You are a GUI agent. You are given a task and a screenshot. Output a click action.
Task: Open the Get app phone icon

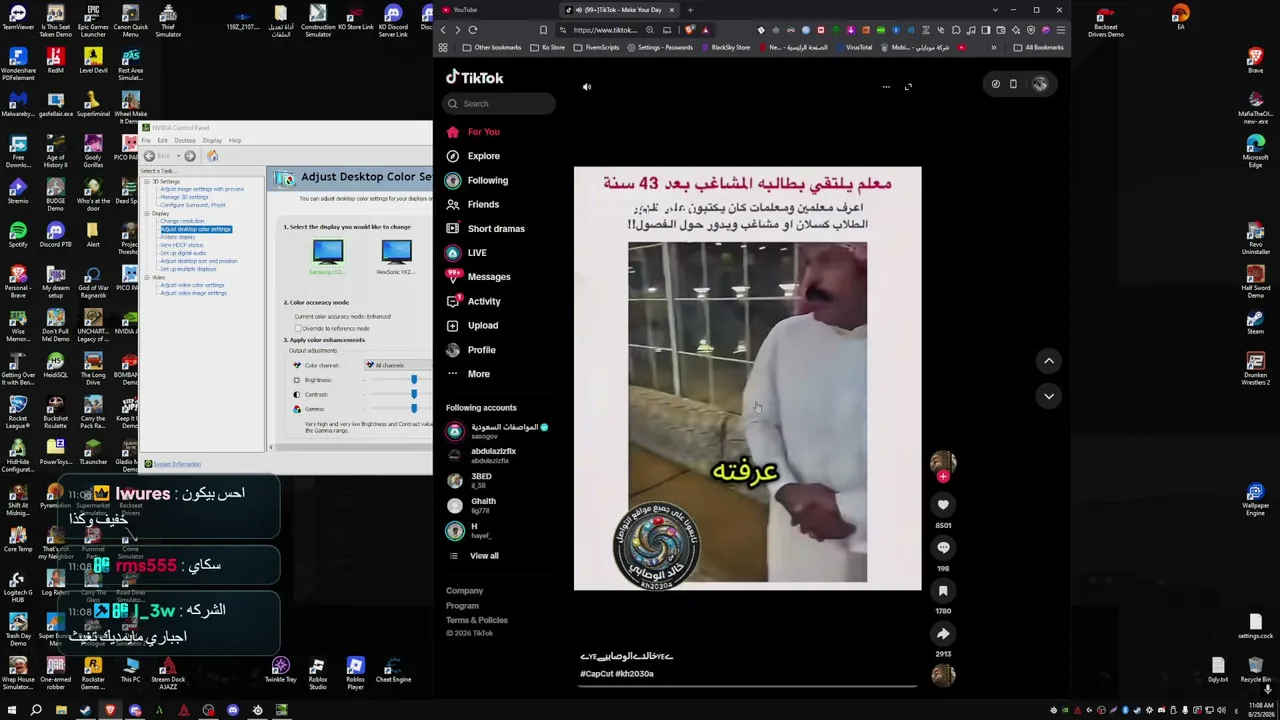pos(1013,84)
